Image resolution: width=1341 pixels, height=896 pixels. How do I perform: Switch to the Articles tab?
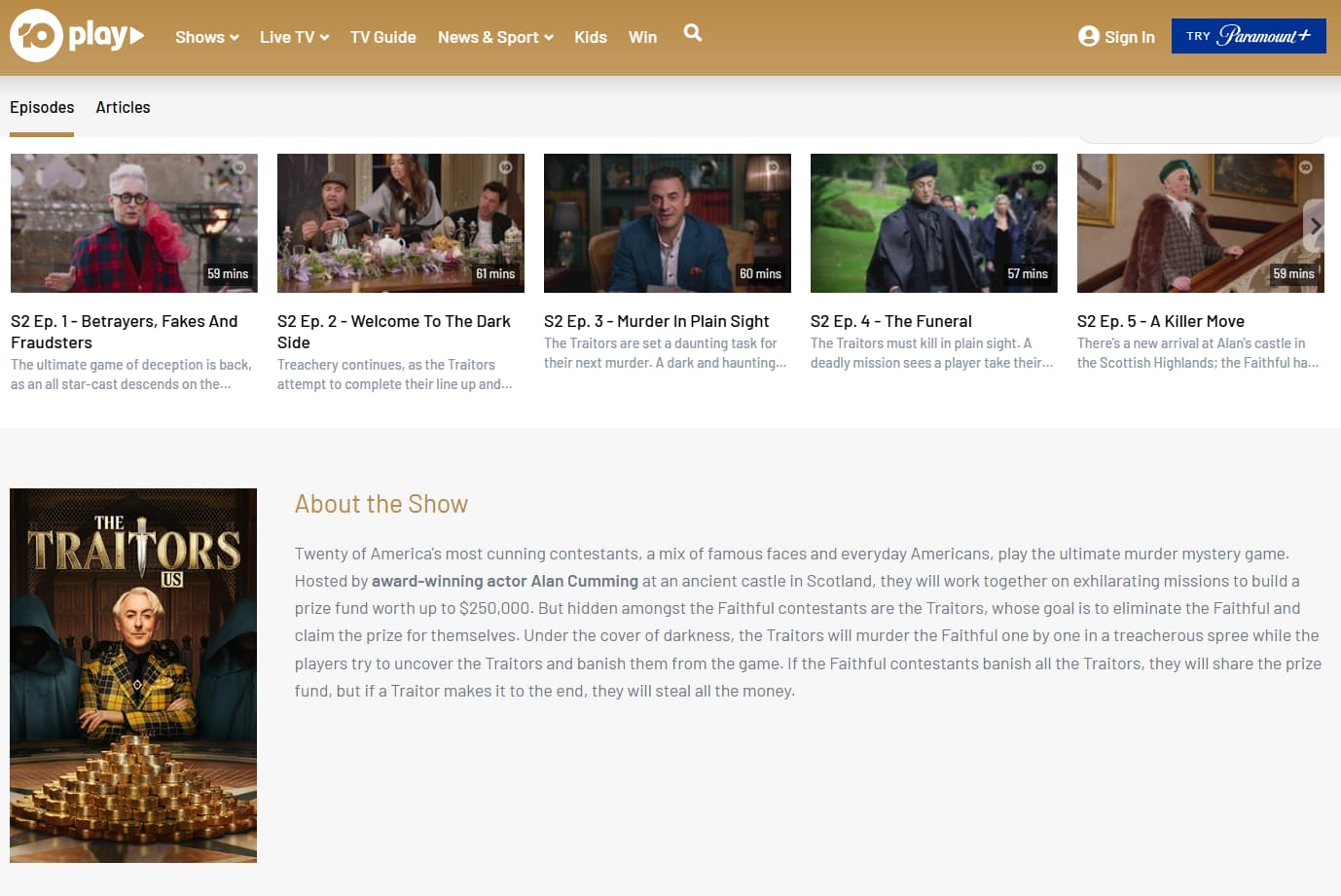pyautogui.click(x=123, y=107)
